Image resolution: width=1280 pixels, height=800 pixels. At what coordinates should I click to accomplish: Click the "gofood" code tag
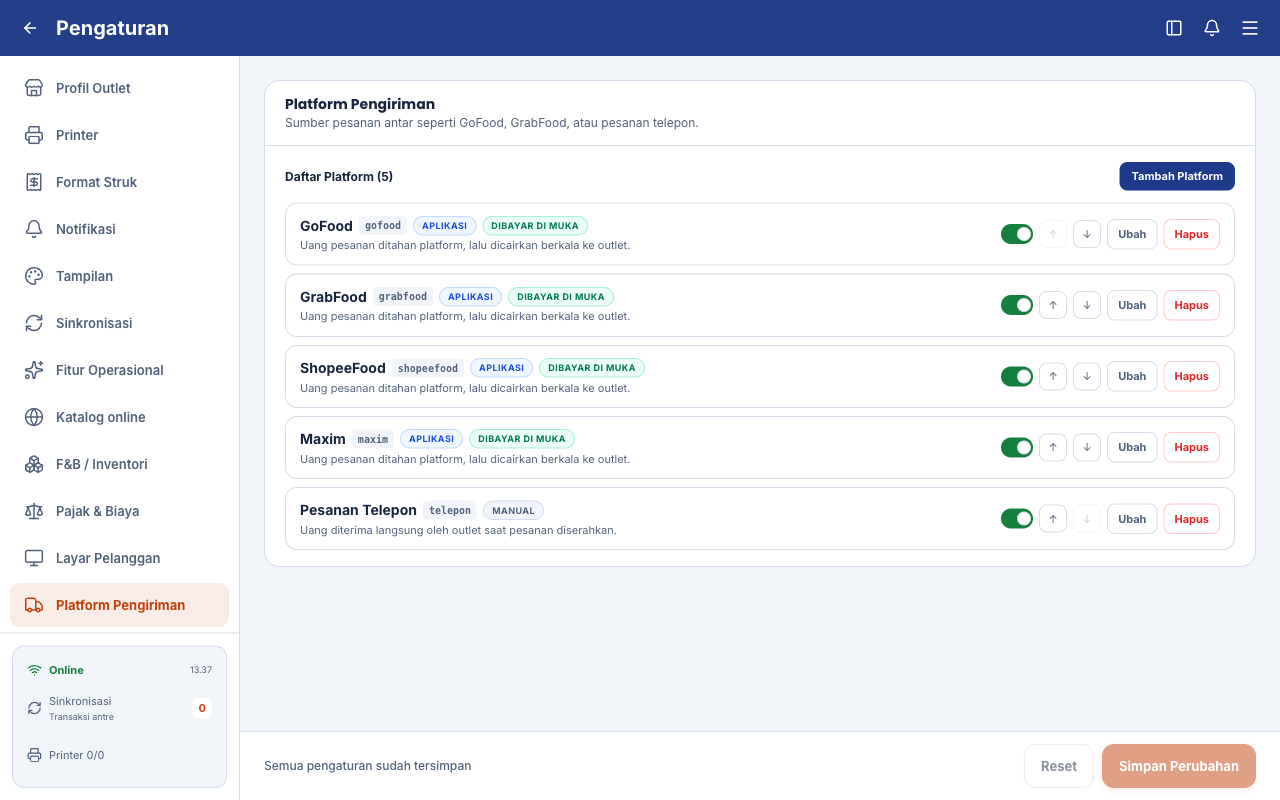pos(383,226)
